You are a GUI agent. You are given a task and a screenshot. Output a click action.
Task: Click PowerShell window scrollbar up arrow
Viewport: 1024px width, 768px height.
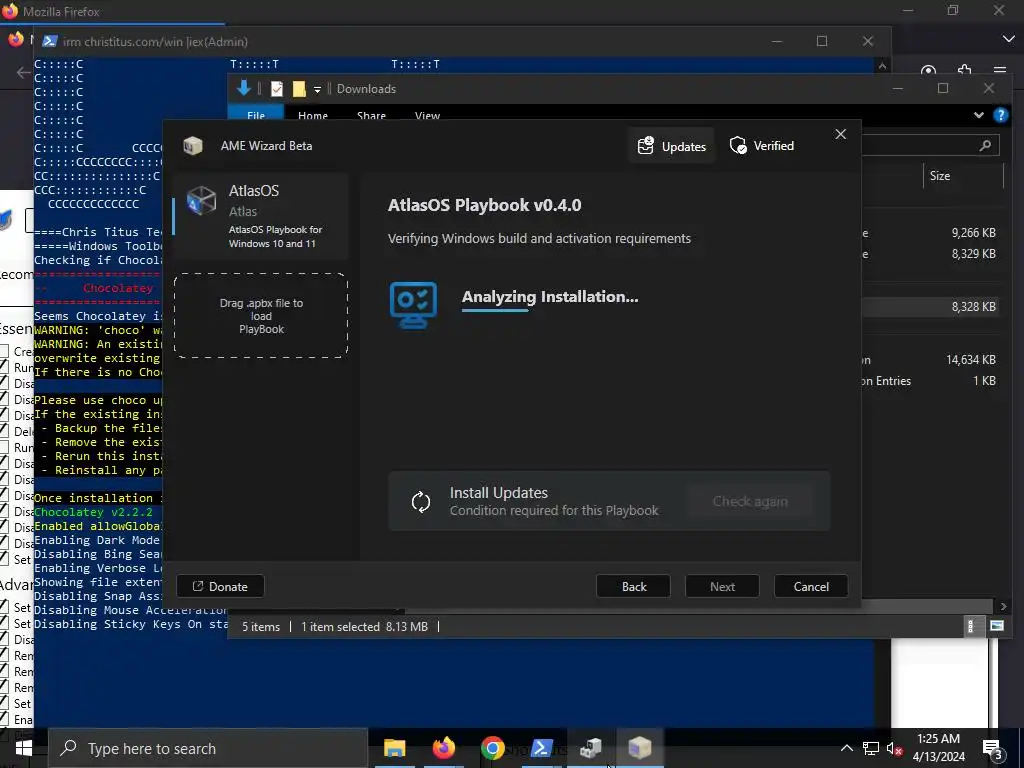coord(882,66)
